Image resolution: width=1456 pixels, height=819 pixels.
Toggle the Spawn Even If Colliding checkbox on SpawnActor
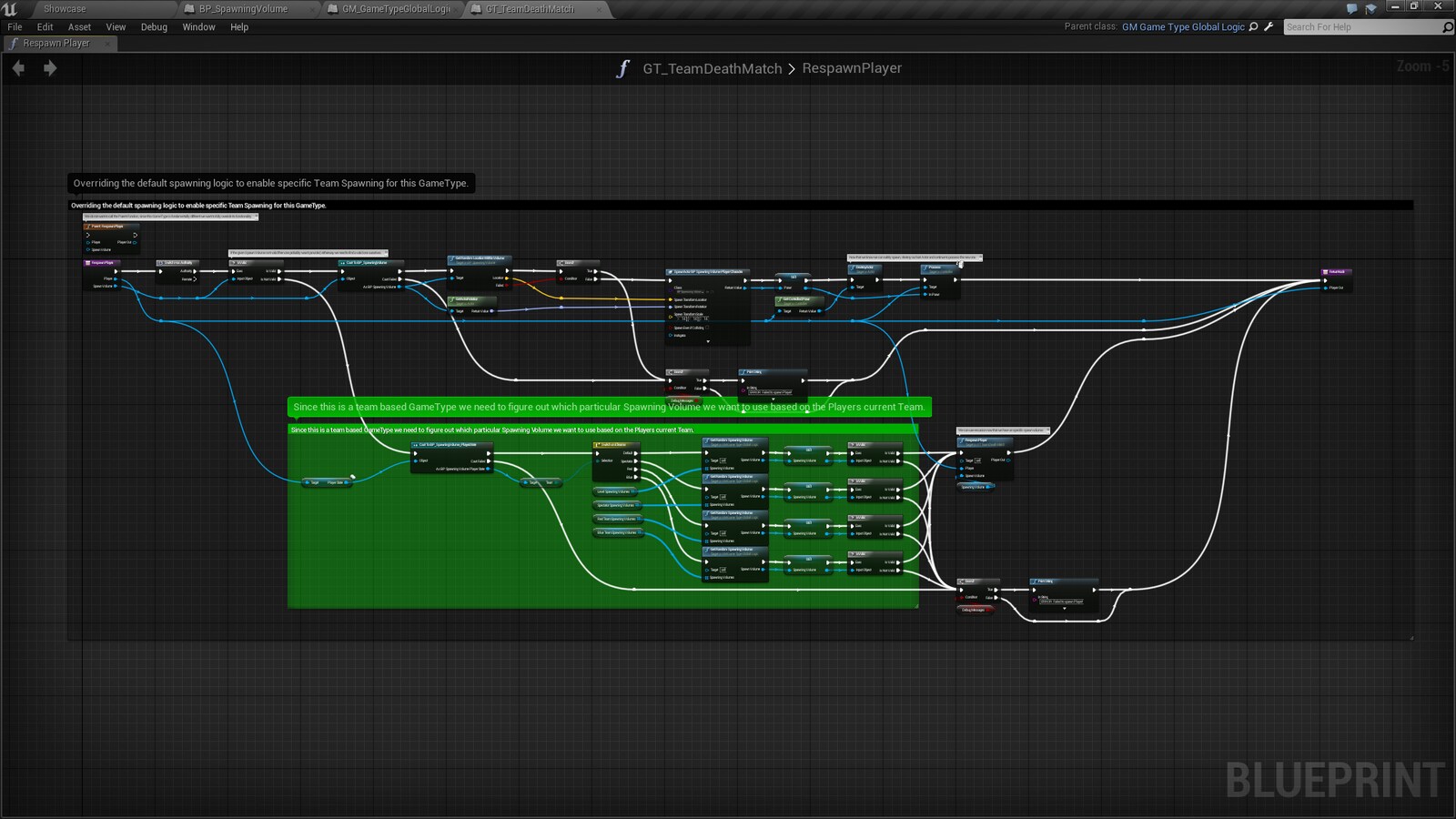[x=707, y=328]
